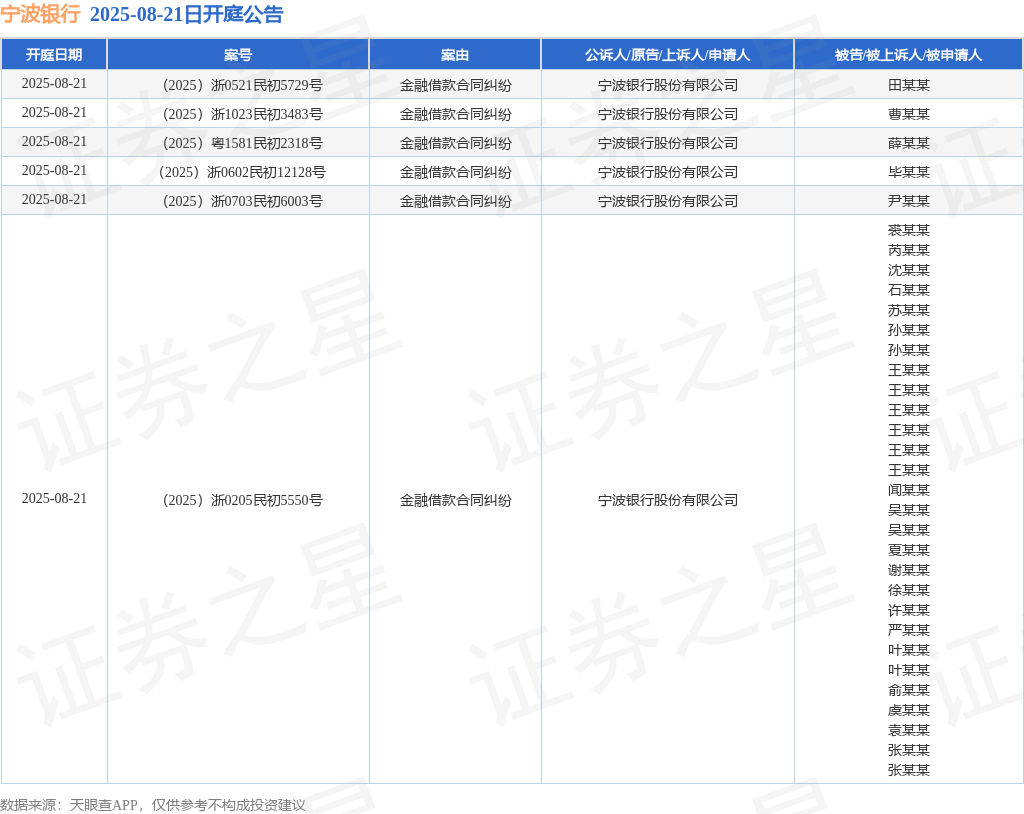
Task: Click defendant "石某某" in the list
Action: (908, 290)
